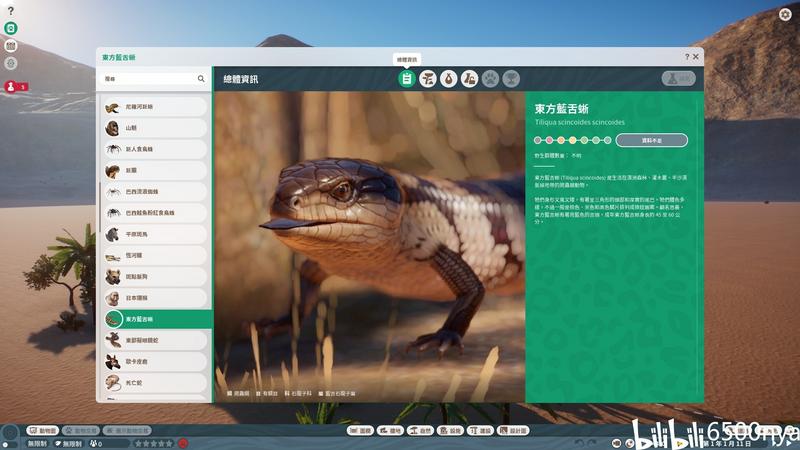Open the settings gear icon top right
The width and height of the screenshot is (800, 450).
(x=785, y=14)
